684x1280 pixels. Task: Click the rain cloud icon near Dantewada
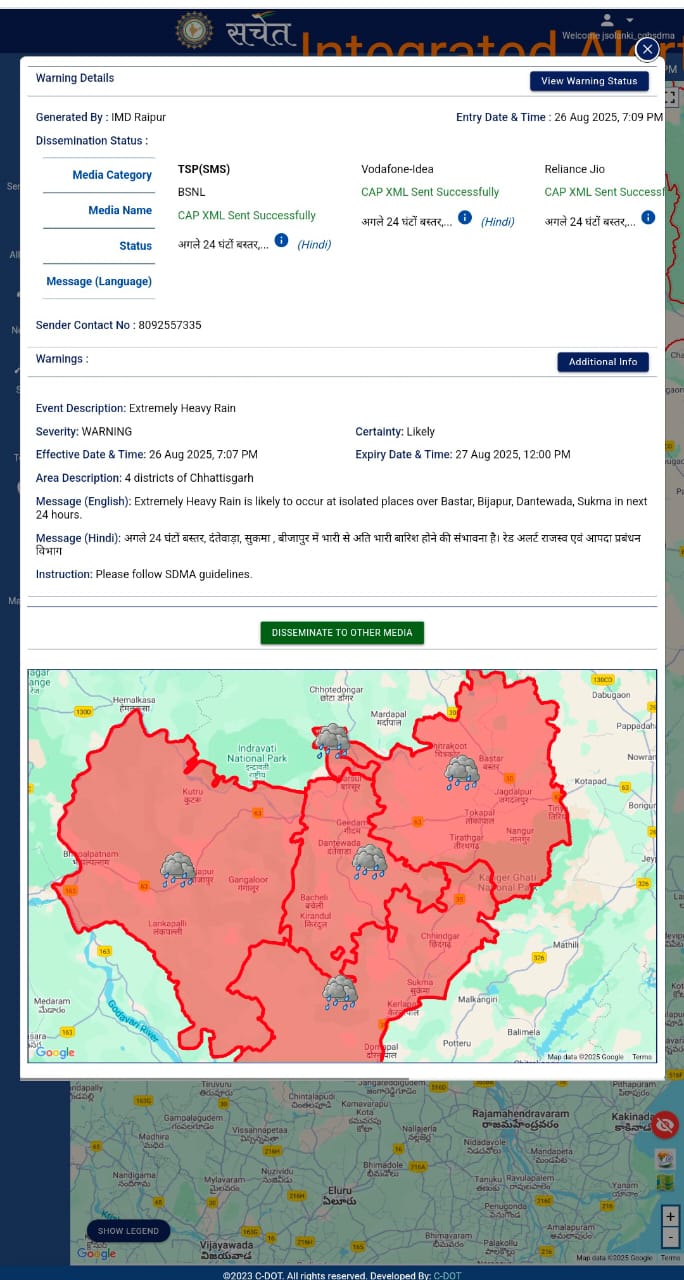(x=370, y=861)
